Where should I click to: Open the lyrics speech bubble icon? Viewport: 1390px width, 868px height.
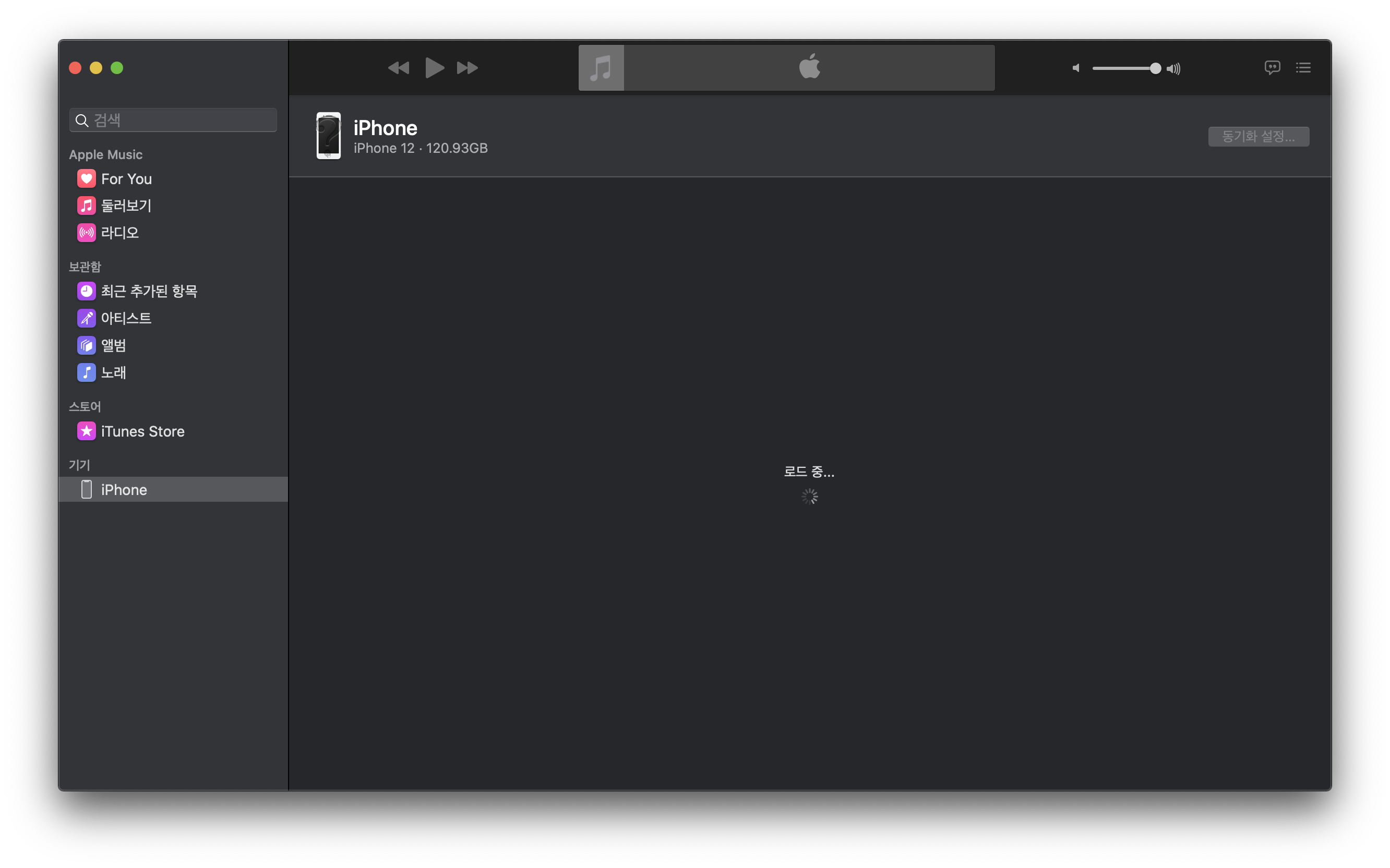pos(1272,68)
